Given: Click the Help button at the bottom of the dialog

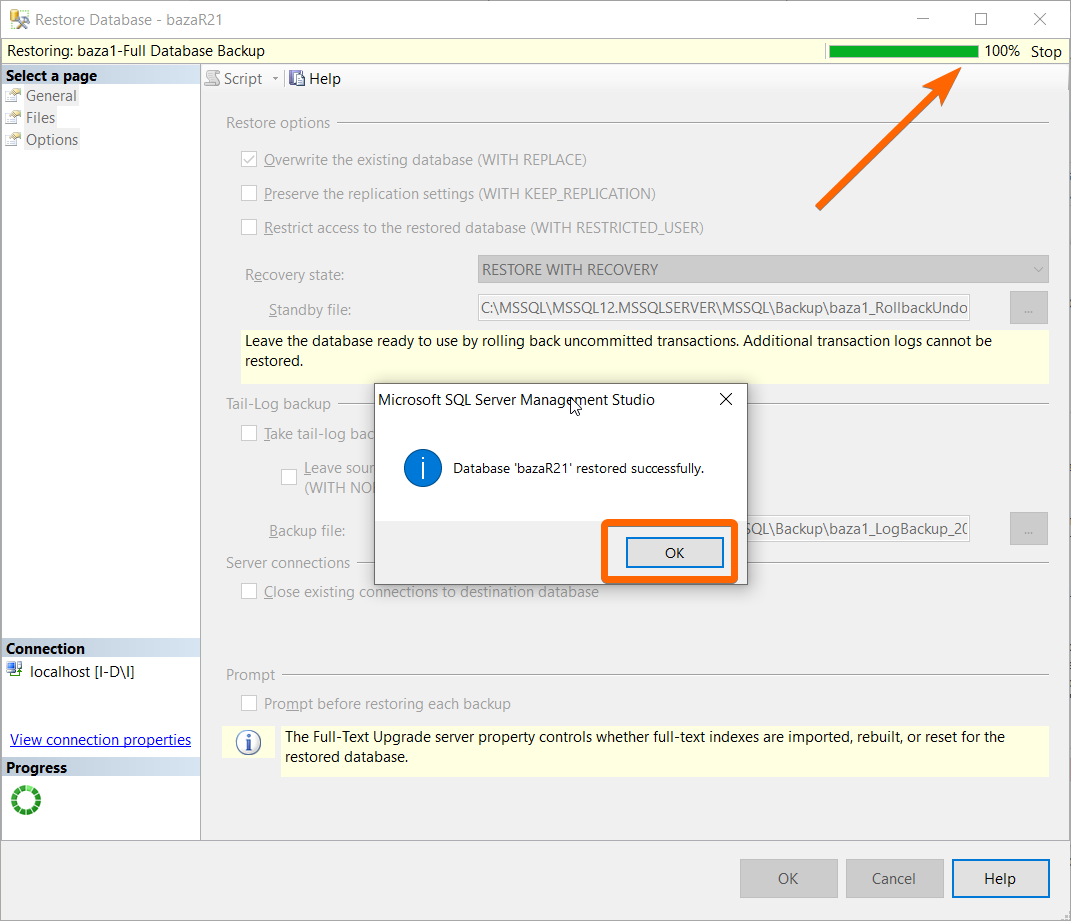Looking at the screenshot, I should (1000, 879).
